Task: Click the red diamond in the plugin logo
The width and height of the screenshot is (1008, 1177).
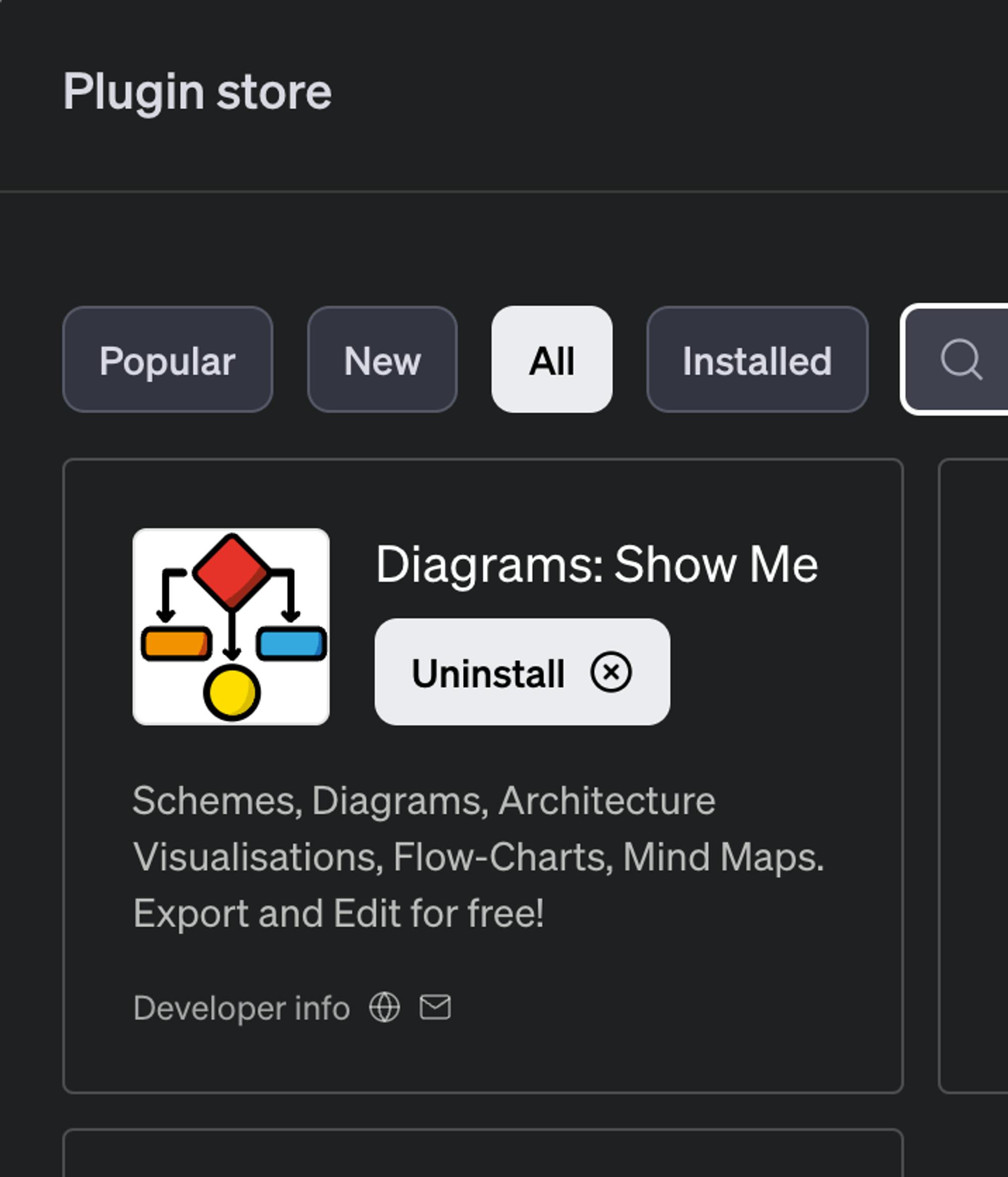Action: 232,571
